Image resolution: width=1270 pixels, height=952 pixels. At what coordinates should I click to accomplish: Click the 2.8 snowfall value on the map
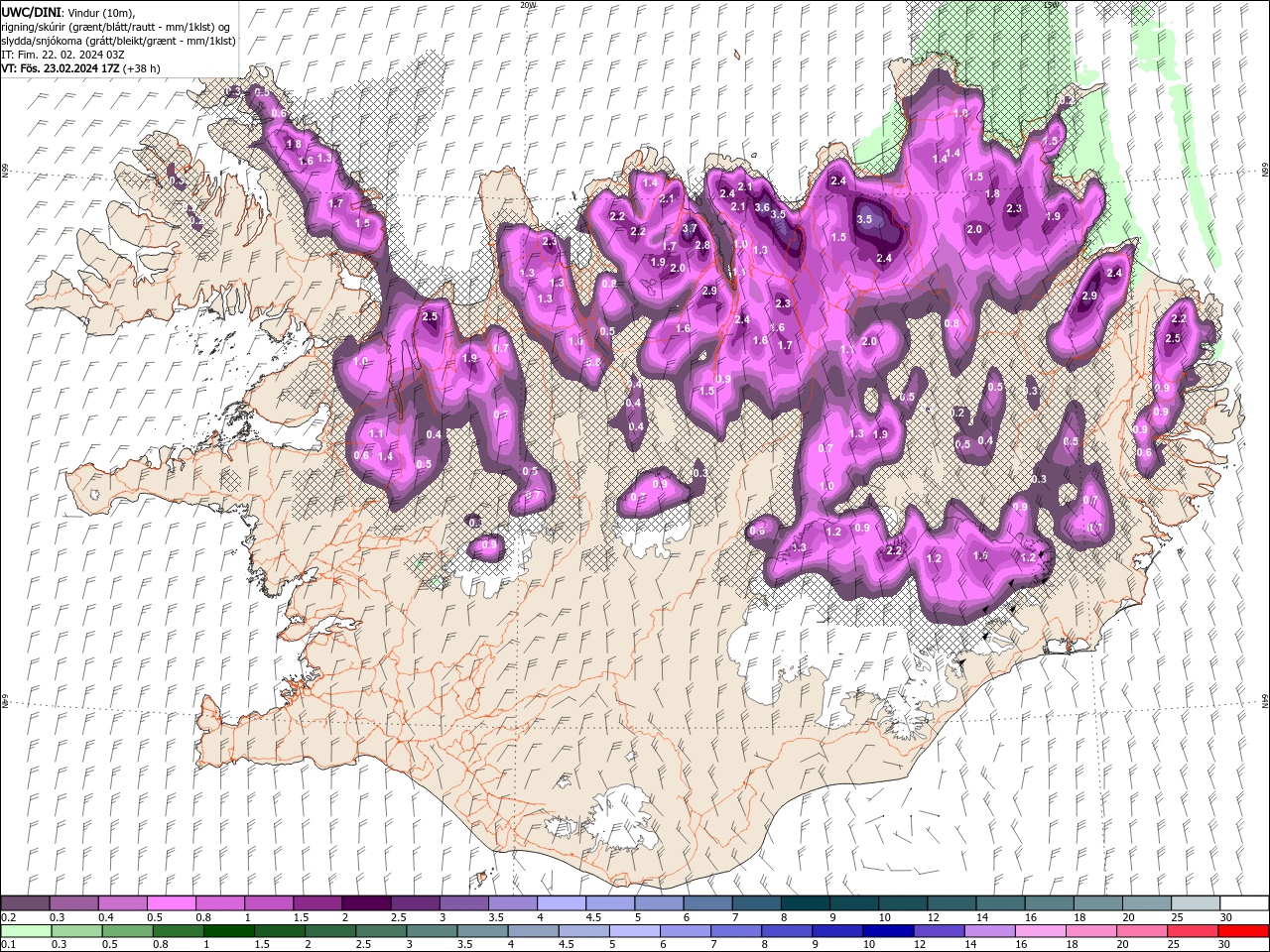pyautogui.click(x=702, y=245)
